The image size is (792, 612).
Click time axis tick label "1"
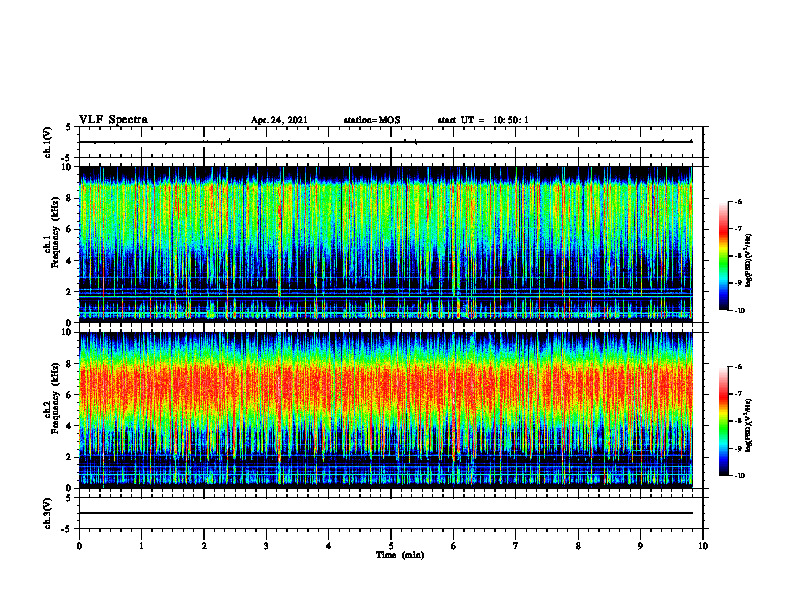point(141,546)
